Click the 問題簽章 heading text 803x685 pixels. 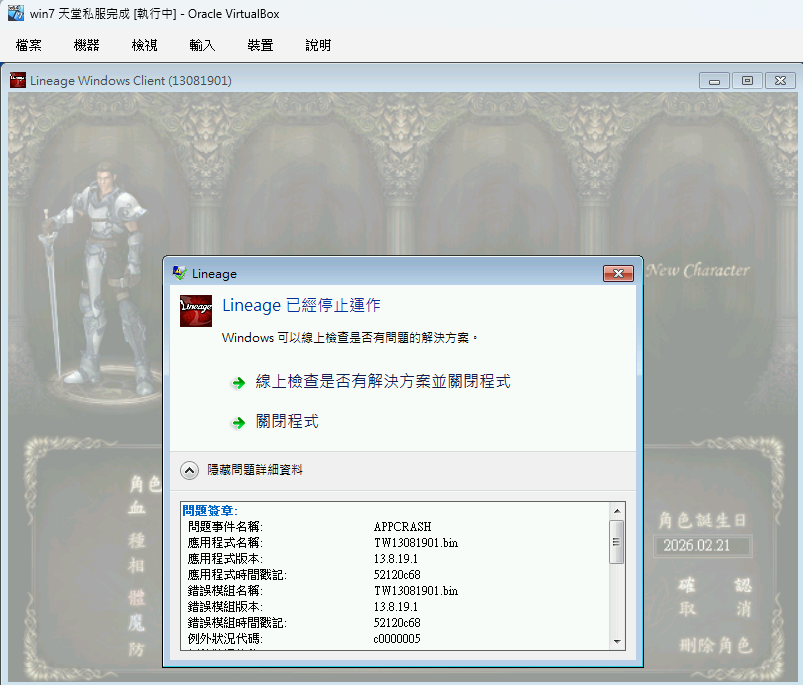tap(210, 510)
